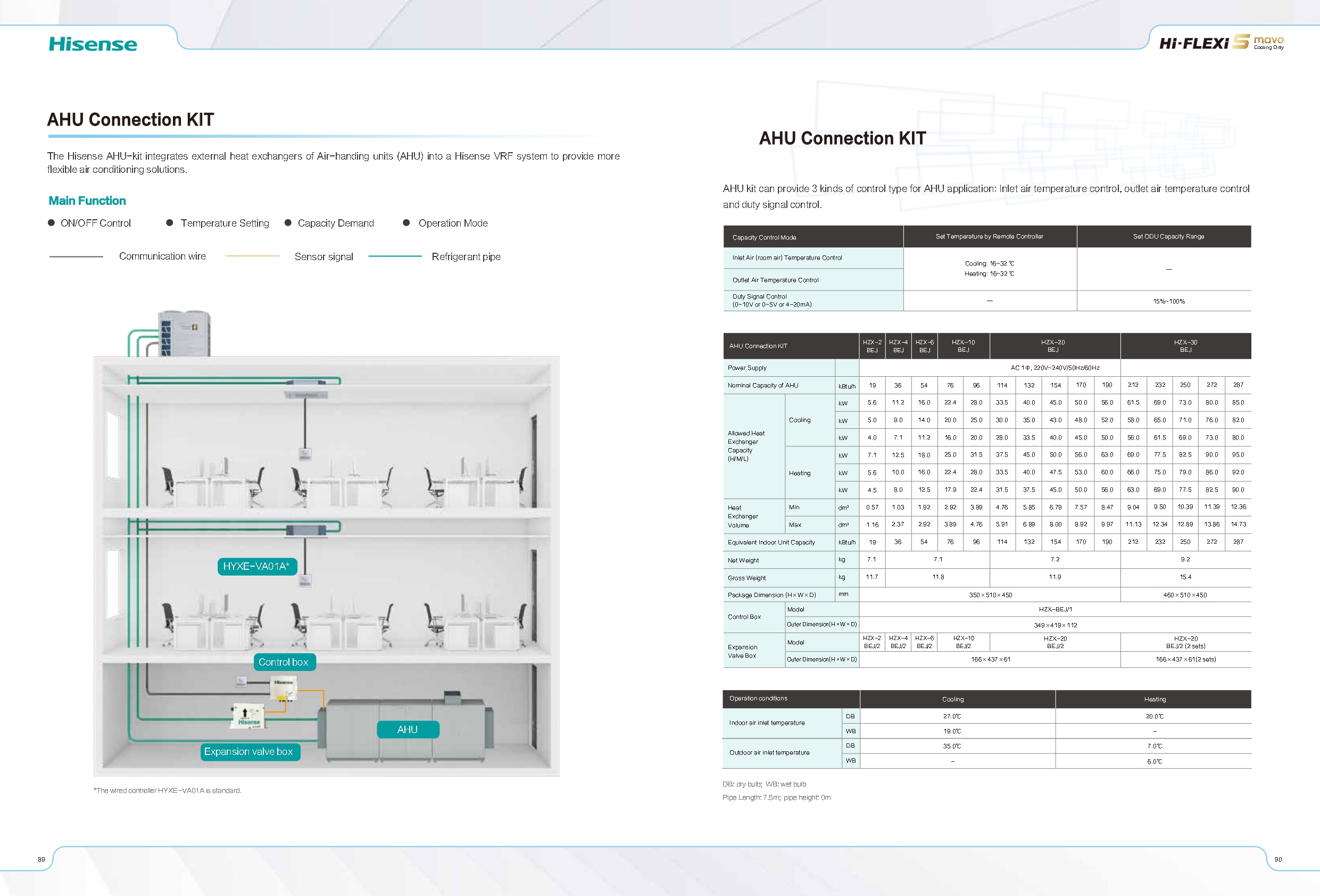Screen dimensions: 1320x896
Task: Click page number 90
Action: pyautogui.click(x=1278, y=859)
